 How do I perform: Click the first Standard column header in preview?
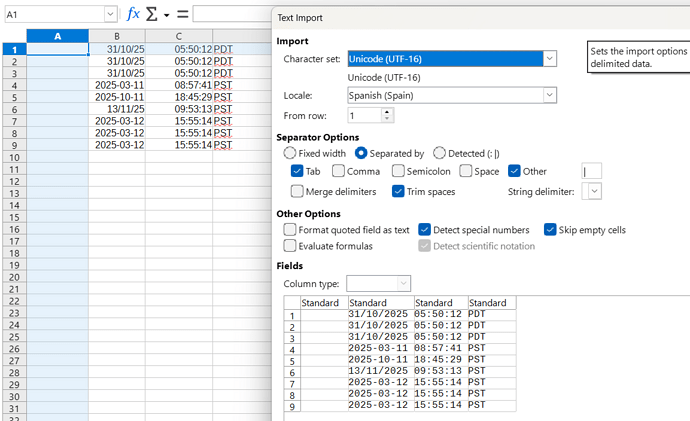[x=321, y=302]
